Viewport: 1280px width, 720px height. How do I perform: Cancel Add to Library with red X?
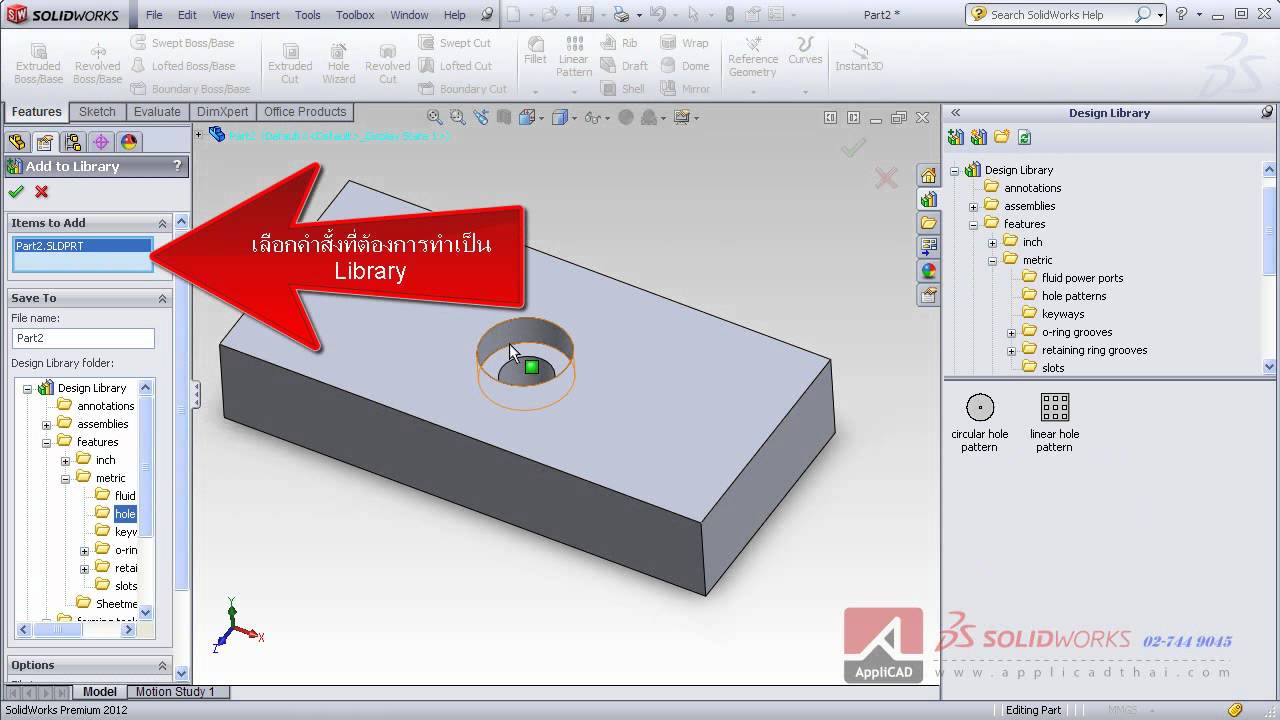point(42,192)
